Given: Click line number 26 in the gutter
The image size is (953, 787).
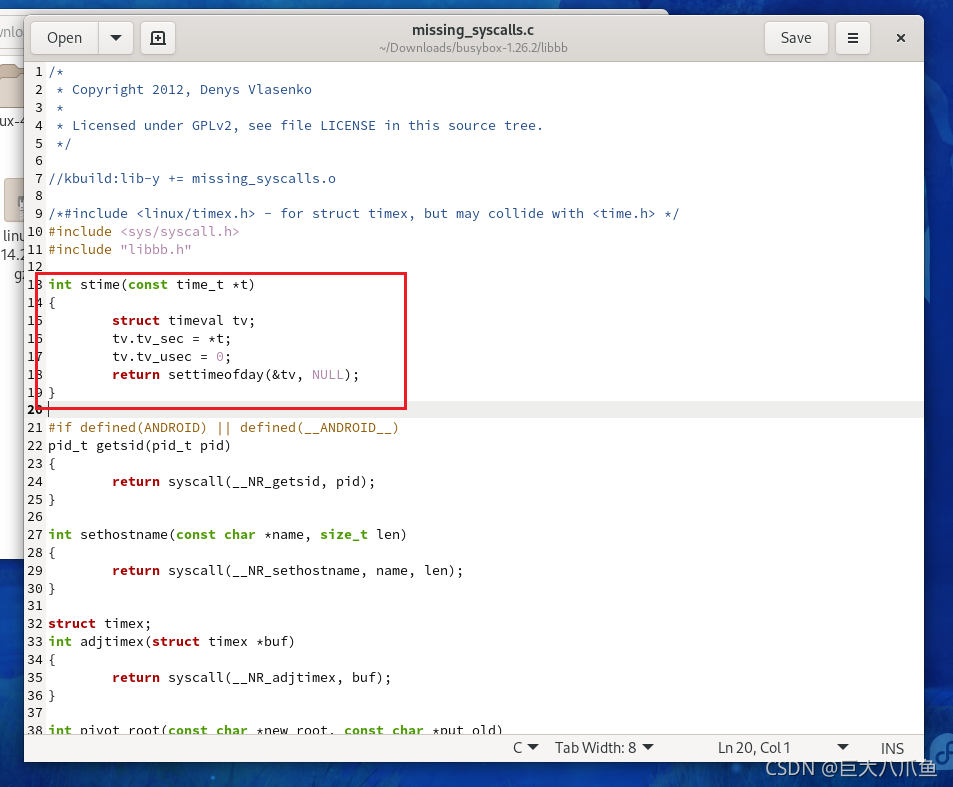Looking at the screenshot, I should coord(35,517).
